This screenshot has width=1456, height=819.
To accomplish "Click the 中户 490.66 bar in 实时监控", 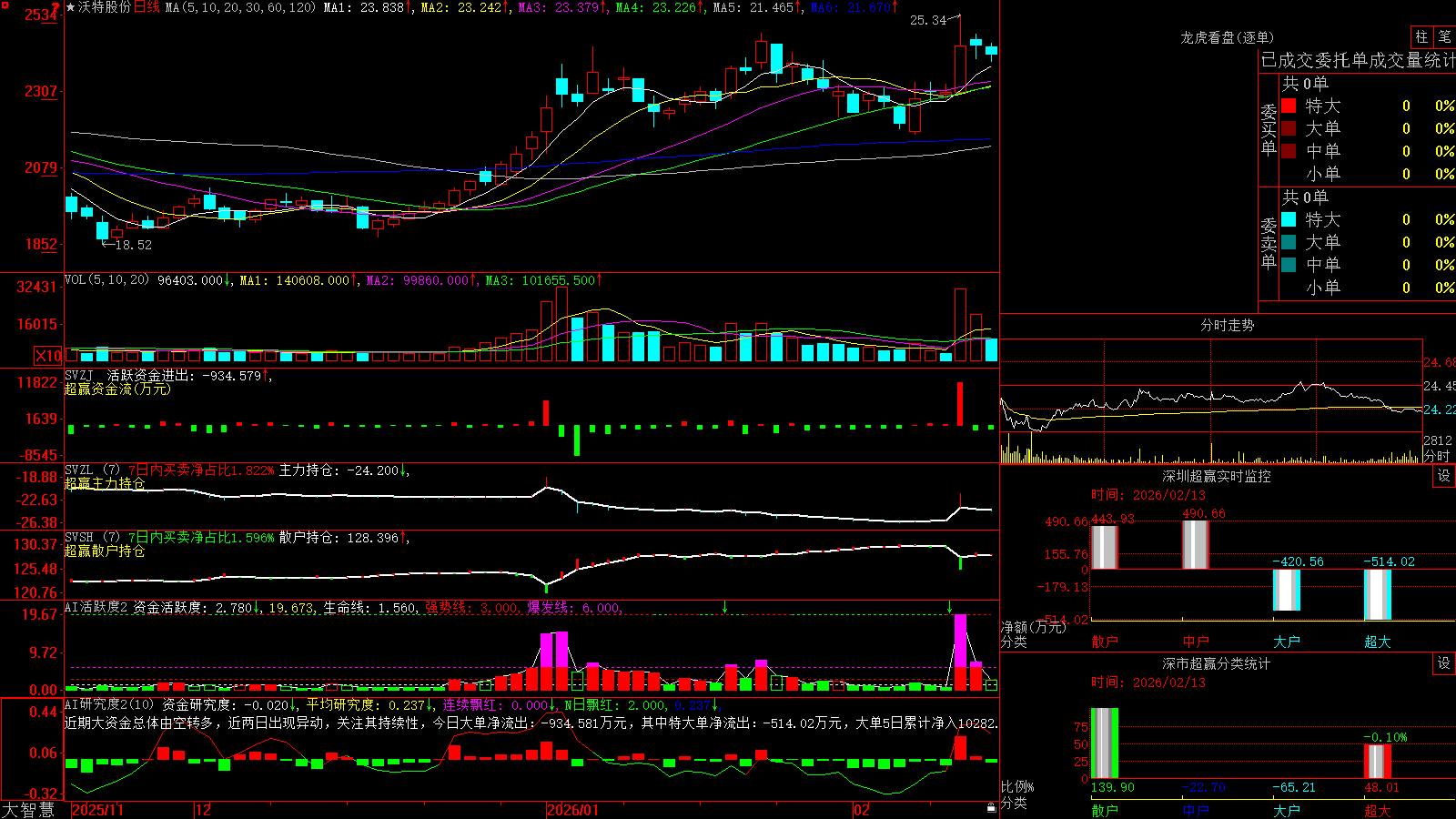I will click(x=1196, y=545).
